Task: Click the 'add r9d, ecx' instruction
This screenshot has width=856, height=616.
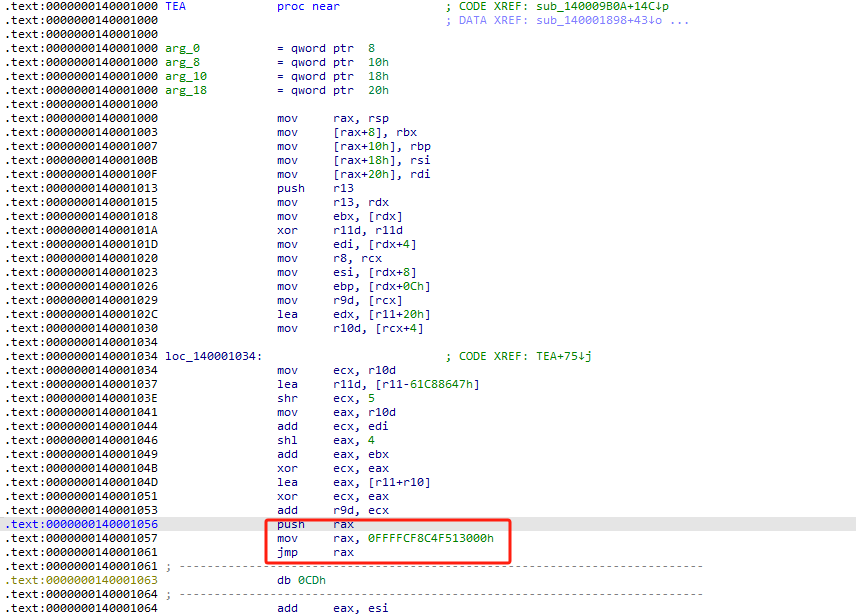Action: click(333, 511)
